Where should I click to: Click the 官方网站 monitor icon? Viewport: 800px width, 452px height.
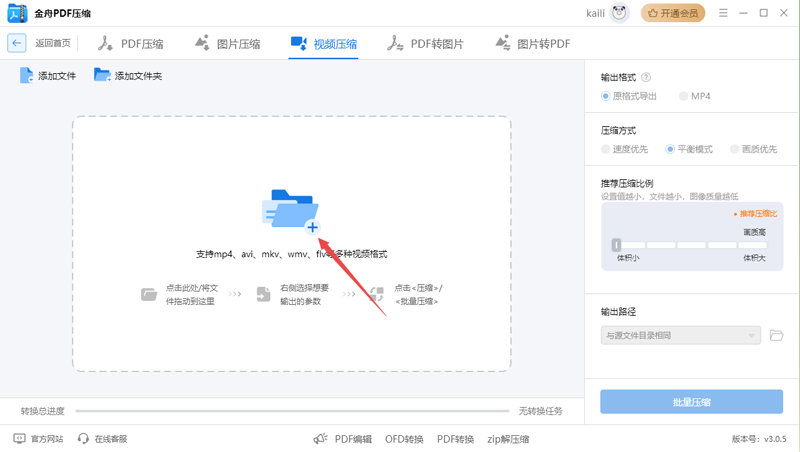19,439
